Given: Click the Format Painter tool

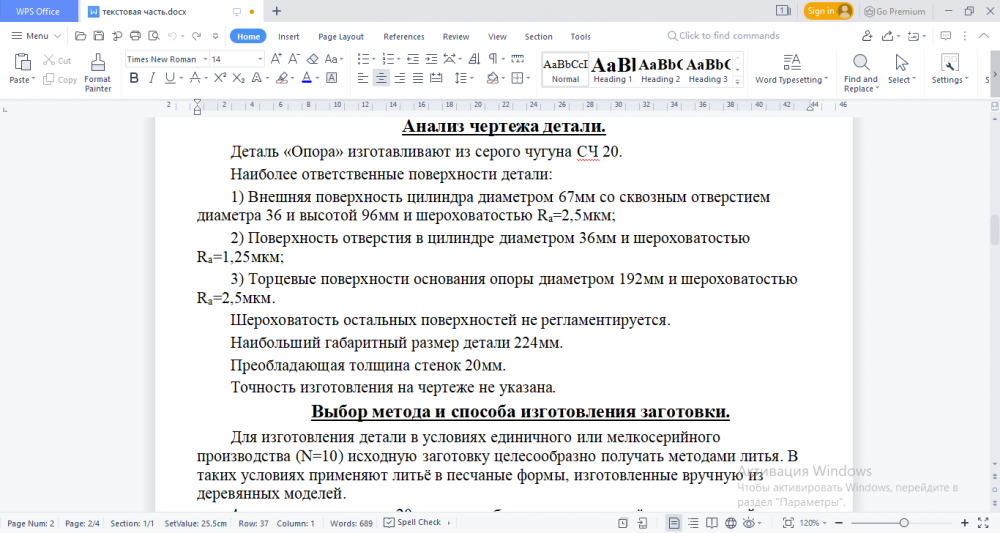Looking at the screenshot, I should 98,72.
